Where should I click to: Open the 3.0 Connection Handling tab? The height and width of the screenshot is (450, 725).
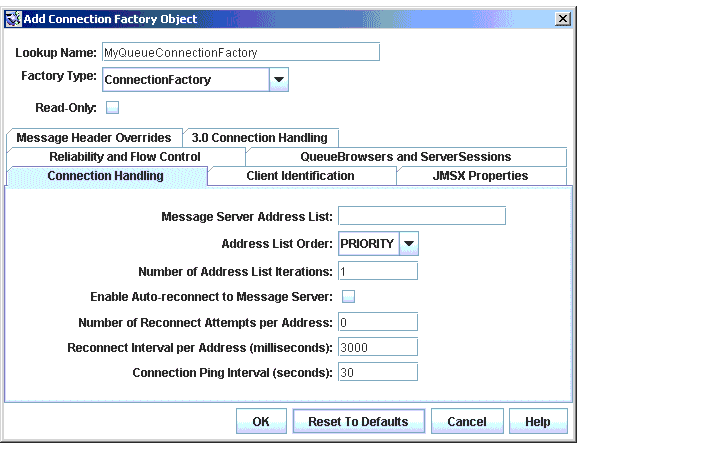point(260,138)
